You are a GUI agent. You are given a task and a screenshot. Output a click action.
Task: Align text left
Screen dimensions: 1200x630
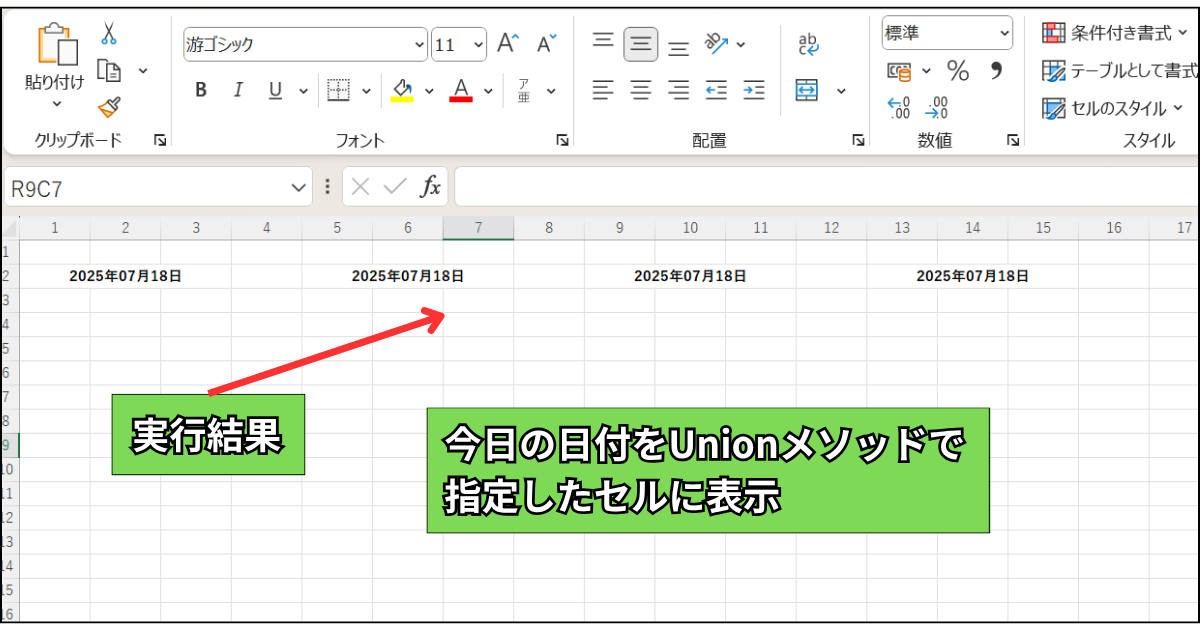pos(603,90)
